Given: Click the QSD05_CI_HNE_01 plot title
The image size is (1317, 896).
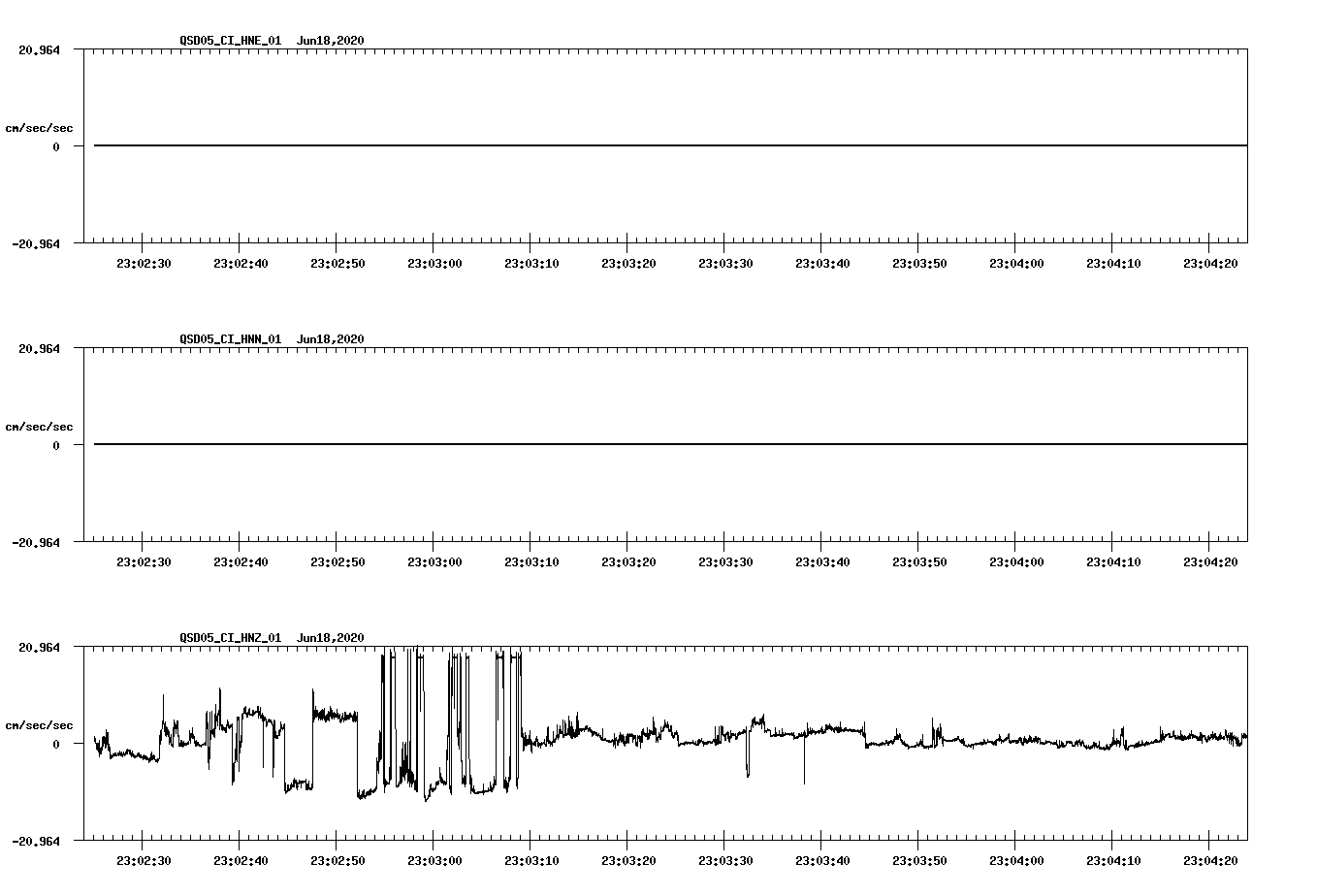Looking at the screenshot, I should 231,41.
